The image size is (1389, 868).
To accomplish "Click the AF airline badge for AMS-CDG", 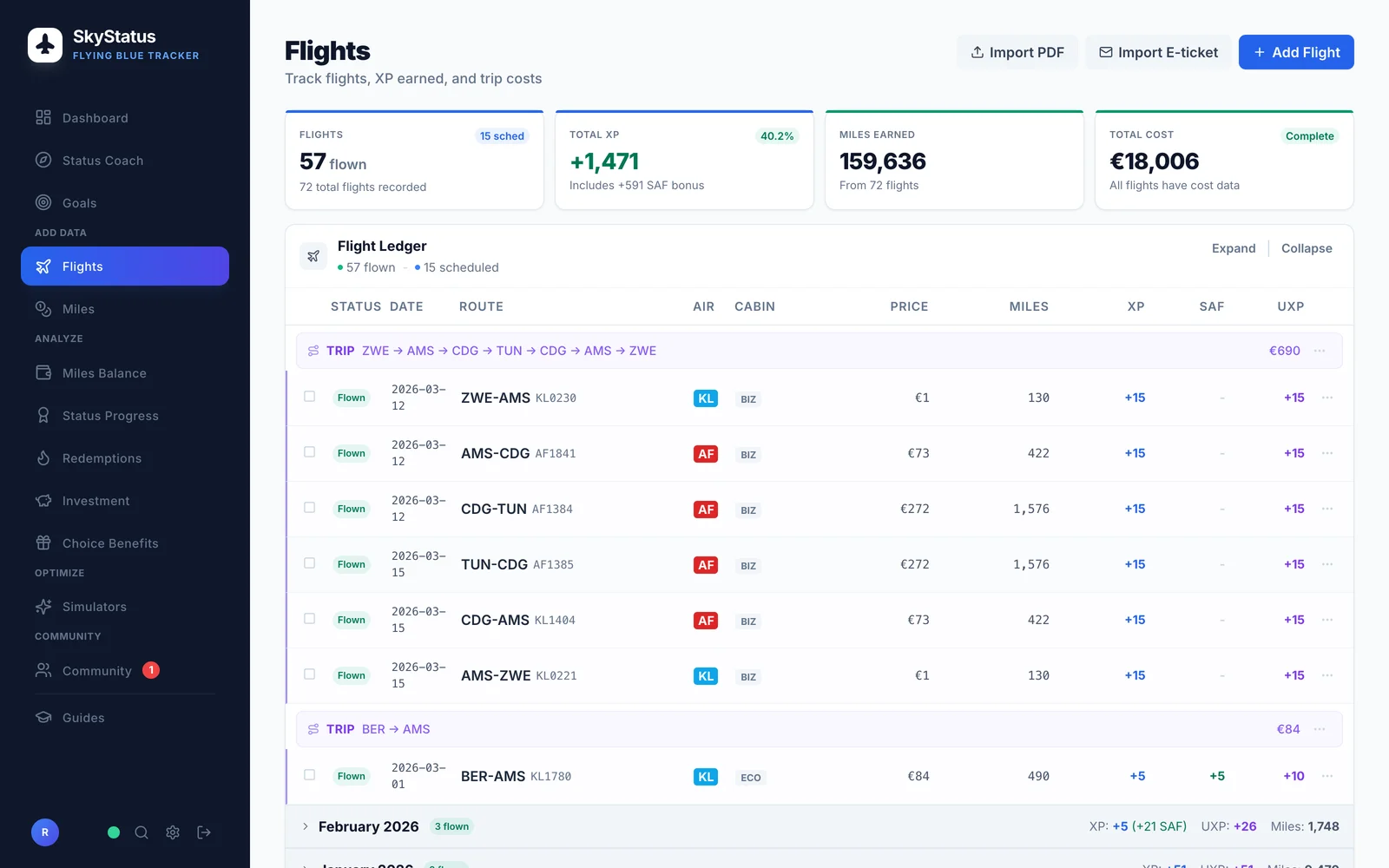I will coord(706,454).
